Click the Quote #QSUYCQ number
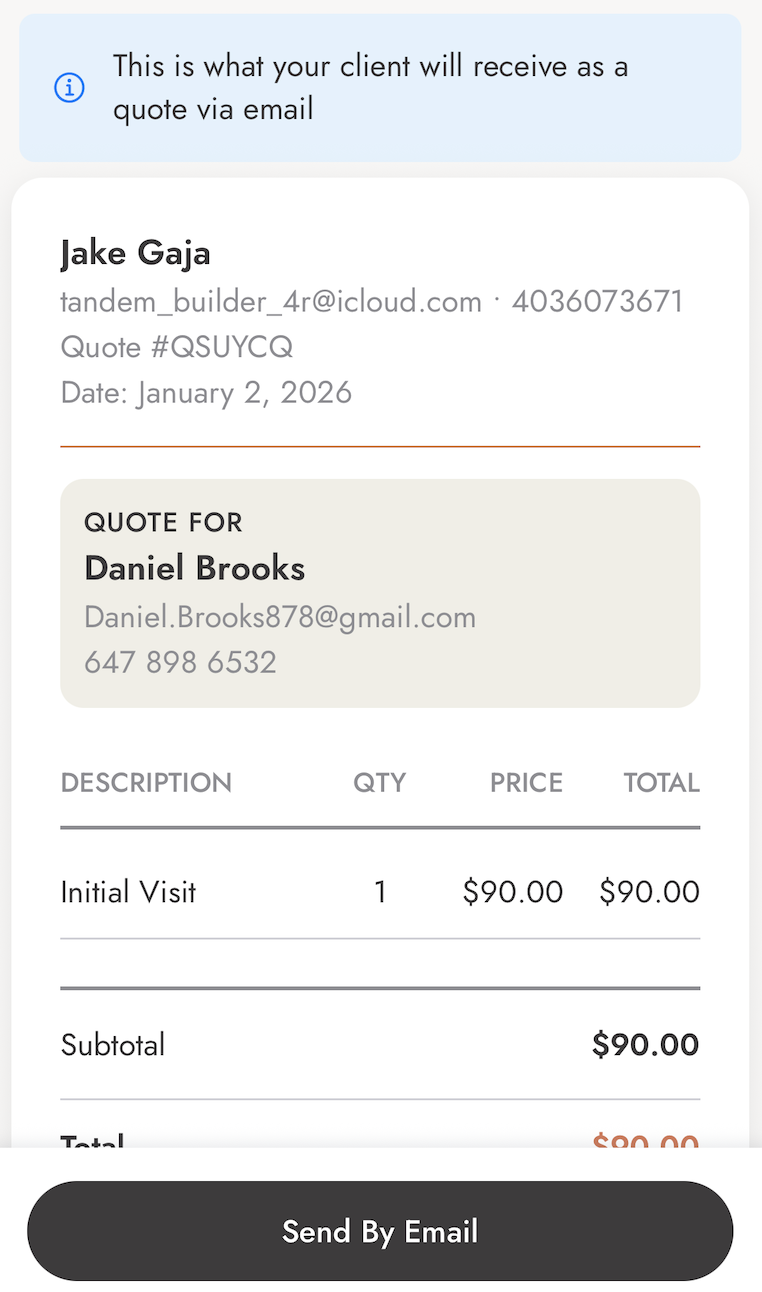The image size is (762, 1292). coord(177,347)
